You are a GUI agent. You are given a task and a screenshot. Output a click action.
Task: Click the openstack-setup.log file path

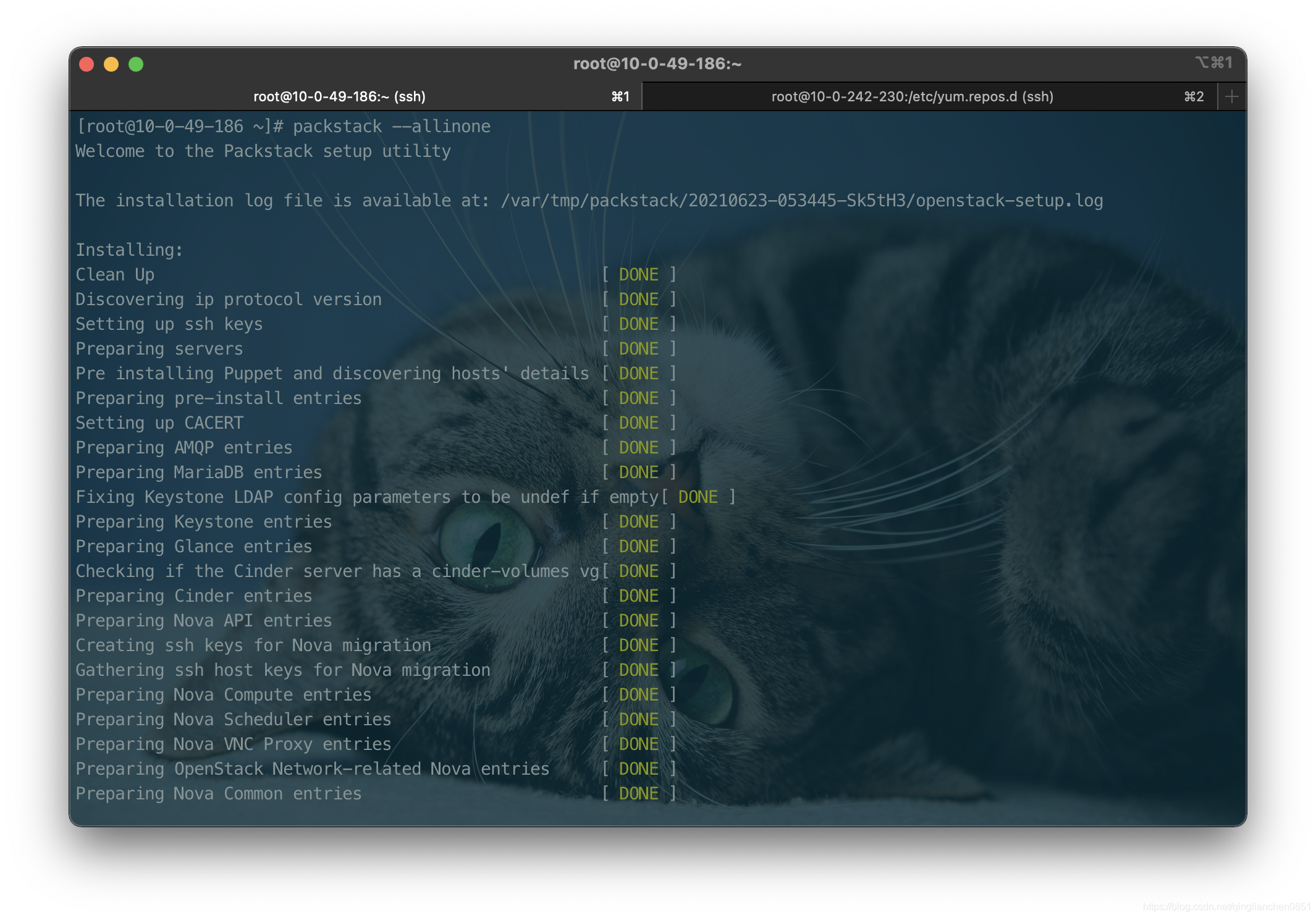pyautogui.click(x=802, y=201)
